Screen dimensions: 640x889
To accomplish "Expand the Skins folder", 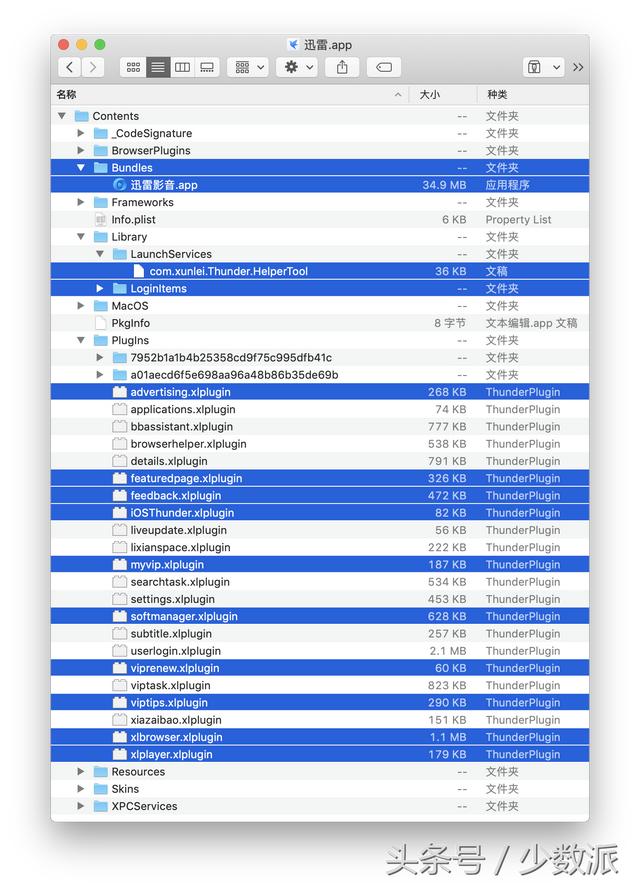I will point(80,789).
